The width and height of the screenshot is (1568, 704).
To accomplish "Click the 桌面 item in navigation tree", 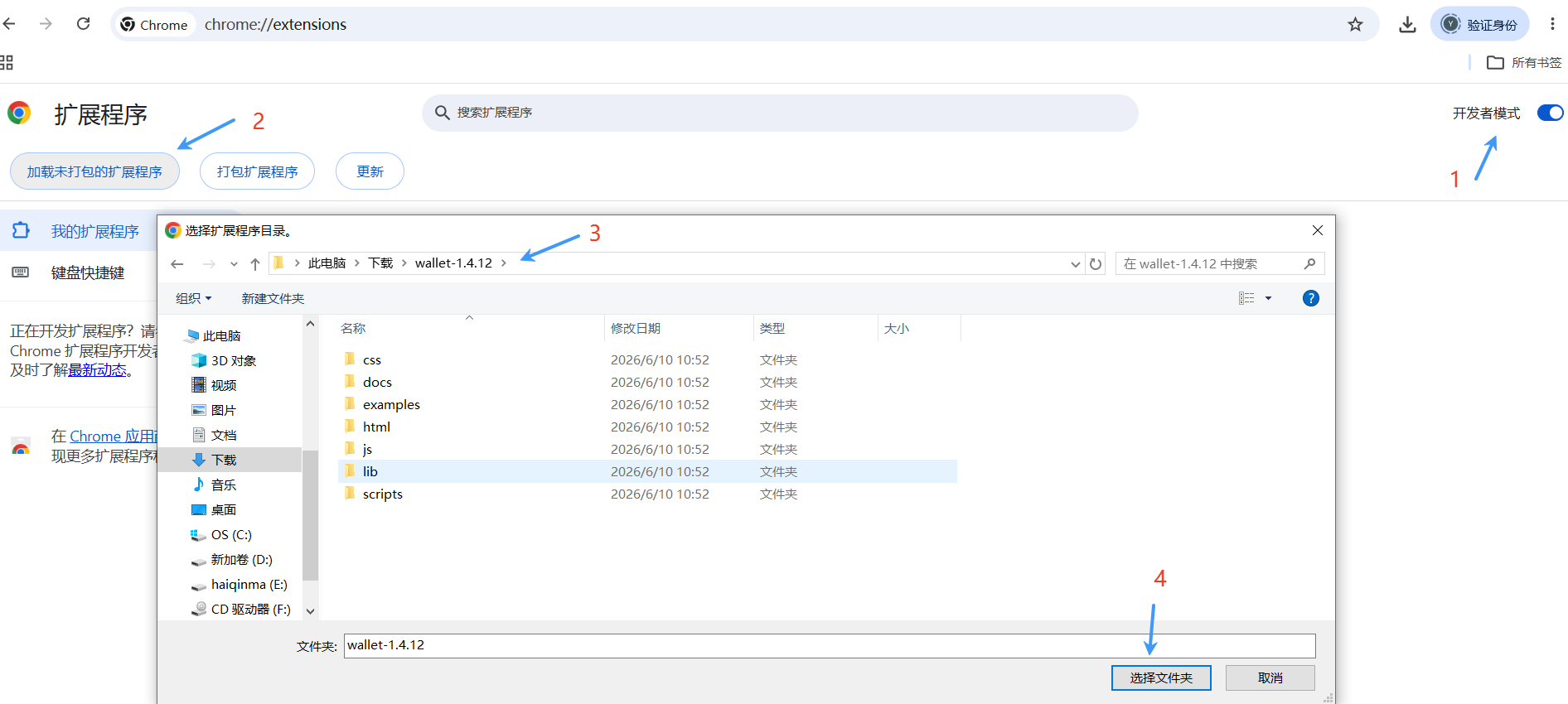I will tap(224, 509).
